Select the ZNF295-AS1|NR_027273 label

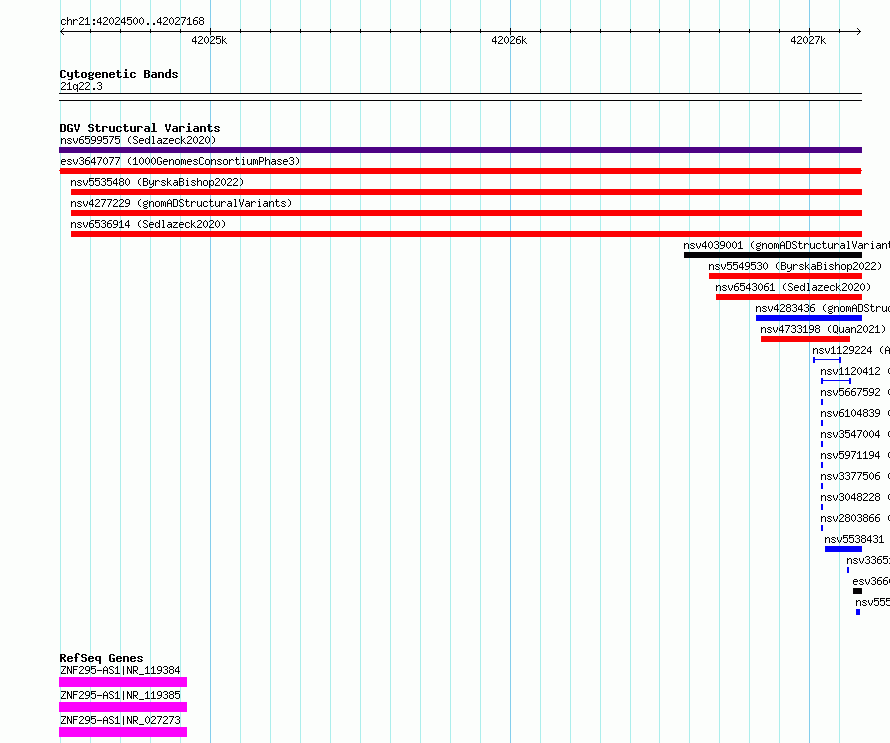120,720
